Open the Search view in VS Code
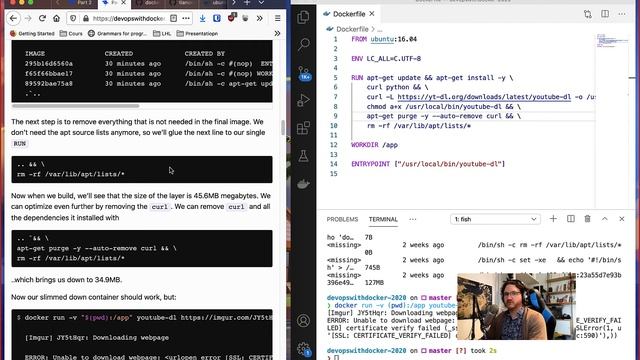The height and width of the screenshot is (360, 640). coord(303,44)
